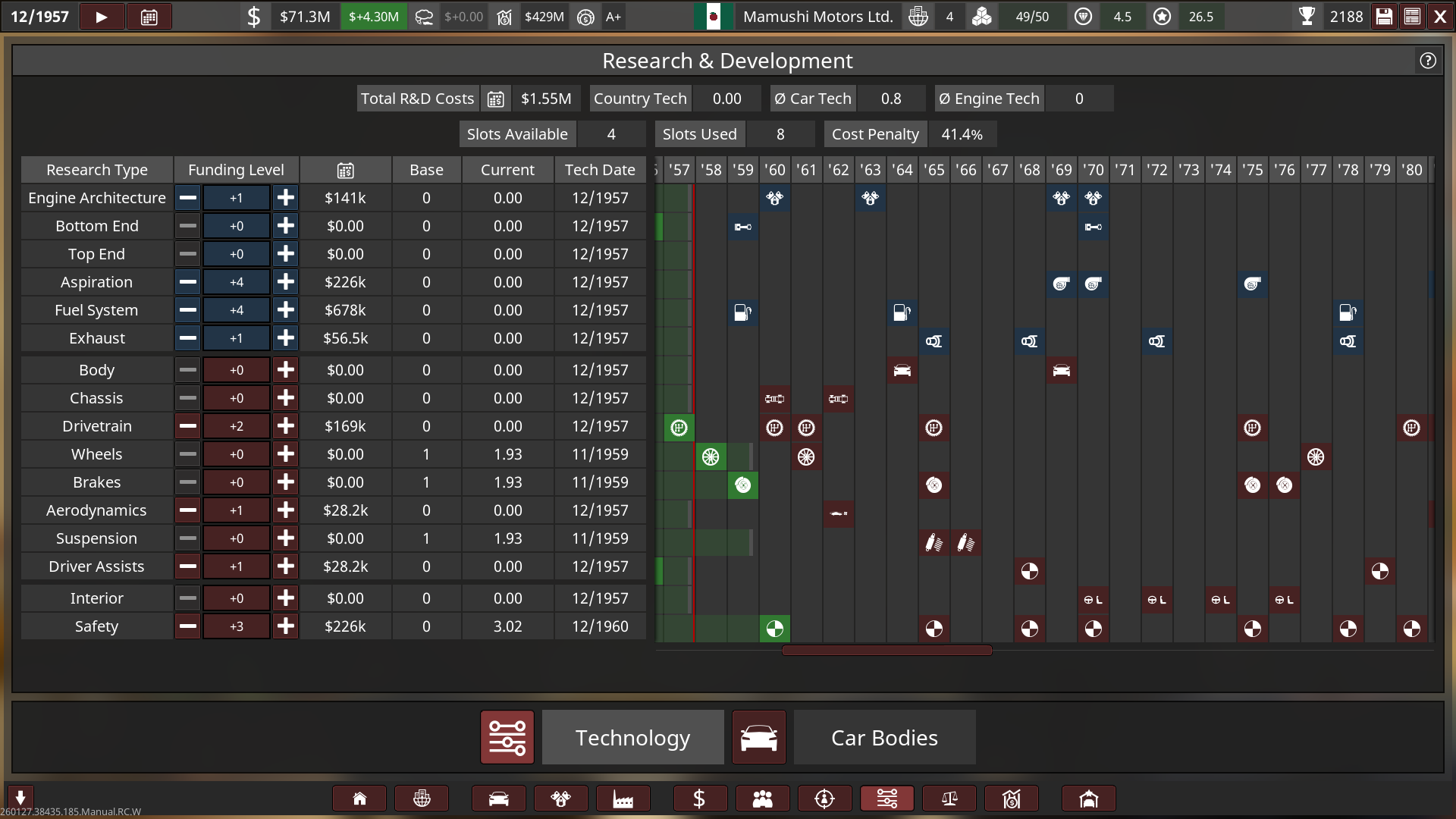
Task: Open the world globe icon in bottom bar
Action: 422,799
